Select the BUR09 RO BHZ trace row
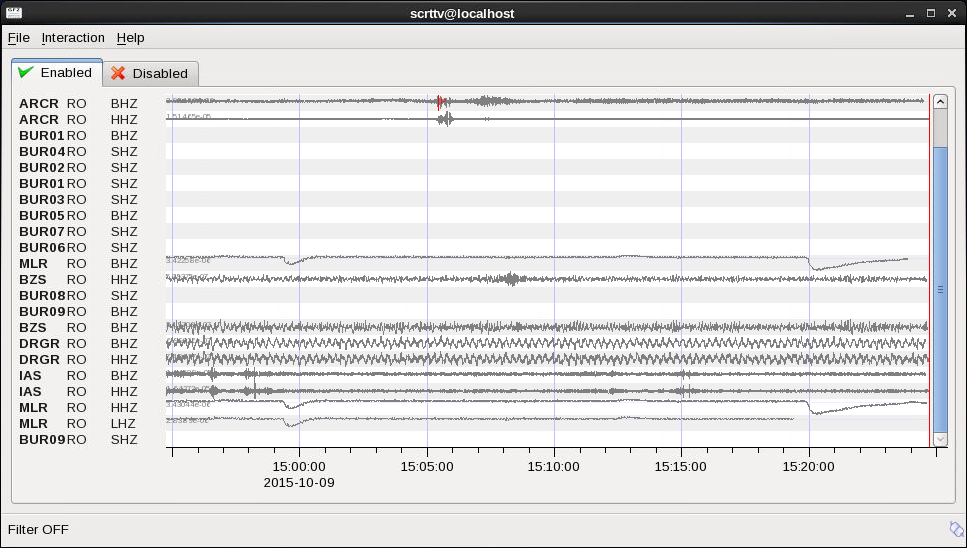Screen dimensions: 967x548 coord(474,311)
